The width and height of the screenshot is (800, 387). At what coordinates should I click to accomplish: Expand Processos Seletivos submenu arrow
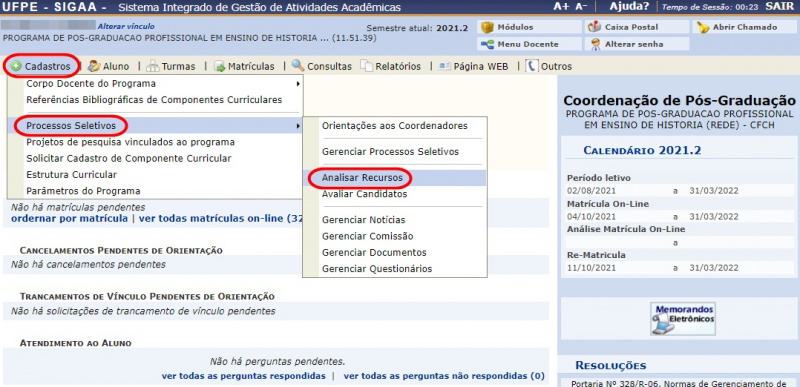(x=298, y=125)
